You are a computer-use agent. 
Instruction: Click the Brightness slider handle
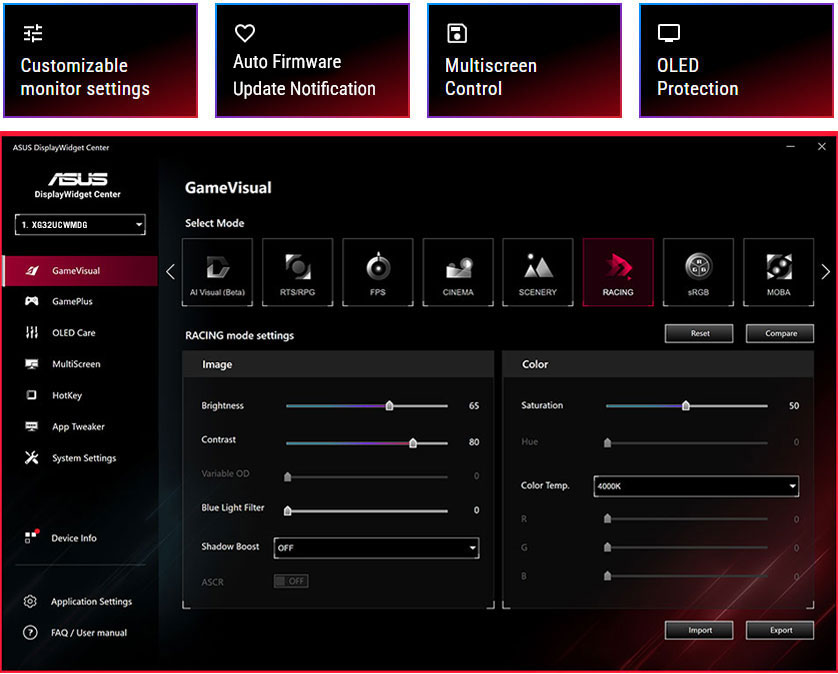pos(389,406)
